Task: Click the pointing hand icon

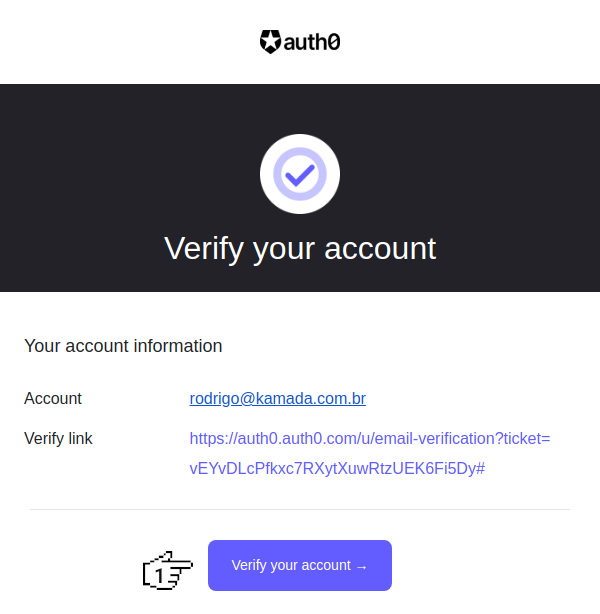Action: coord(168,569)
